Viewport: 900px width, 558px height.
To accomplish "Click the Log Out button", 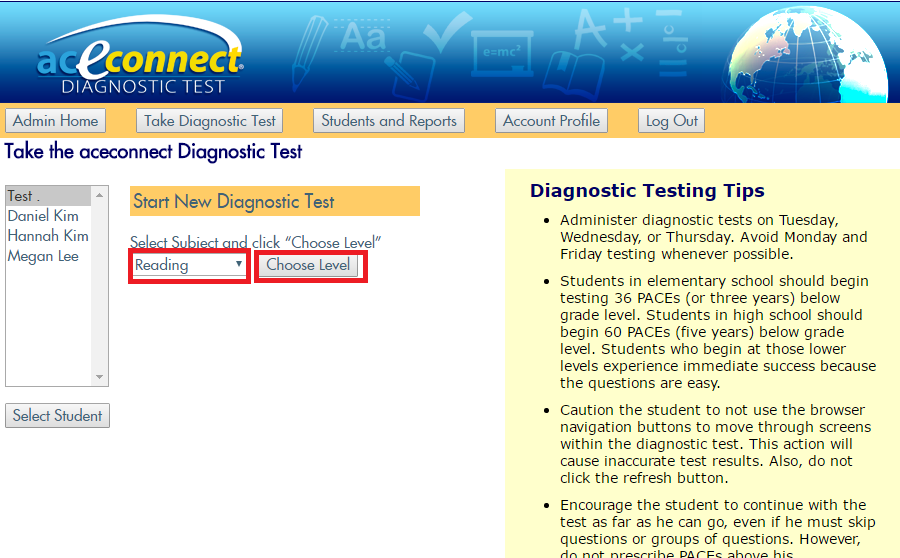I will (x=672, y=121).
